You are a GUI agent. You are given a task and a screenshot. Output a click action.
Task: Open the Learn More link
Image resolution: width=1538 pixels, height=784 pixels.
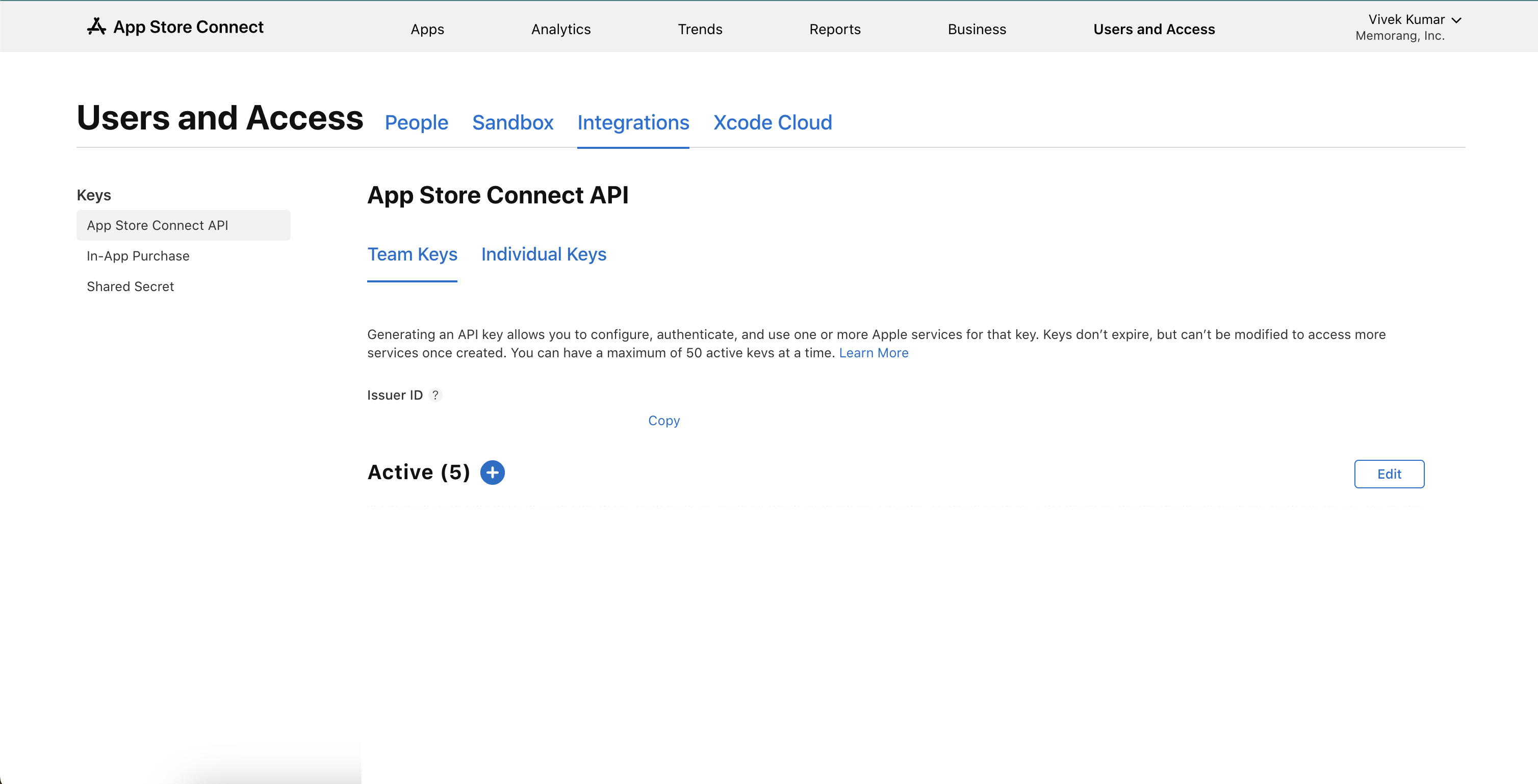pyautogui.click(x=874, y=353)
